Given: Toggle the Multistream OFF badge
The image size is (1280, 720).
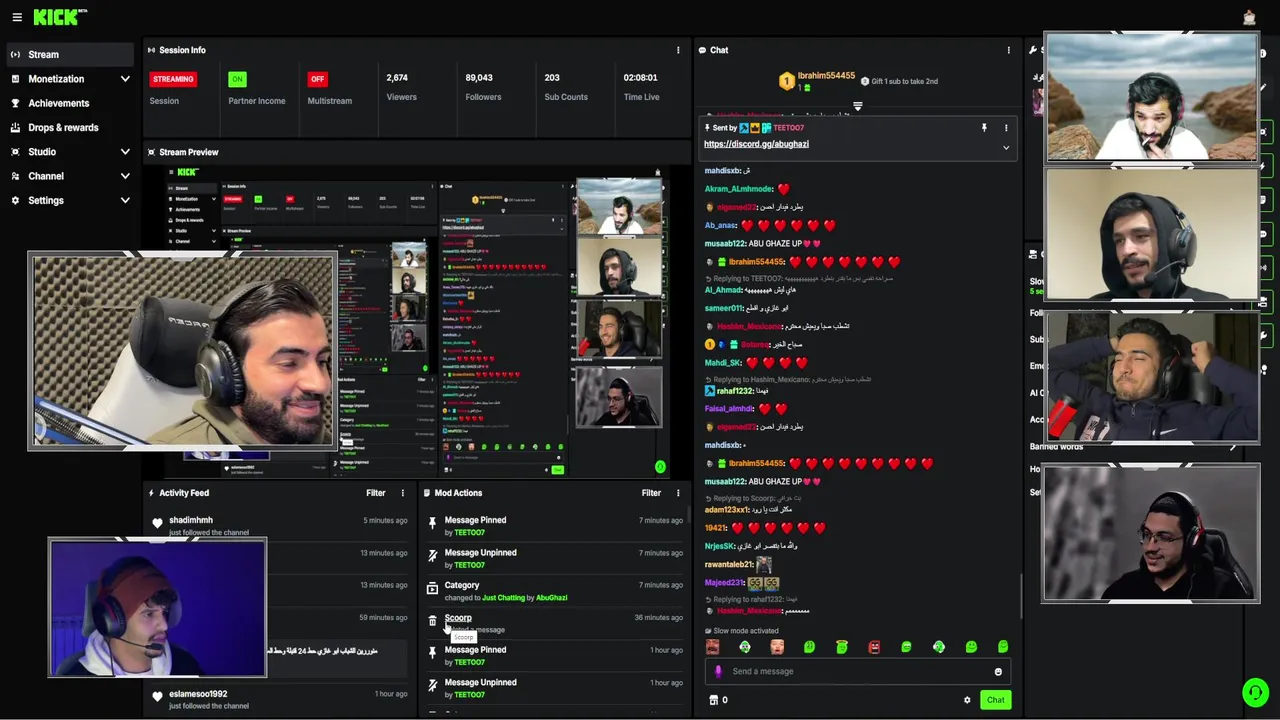Looking at the screenshot, I should [x=317, y=79].
